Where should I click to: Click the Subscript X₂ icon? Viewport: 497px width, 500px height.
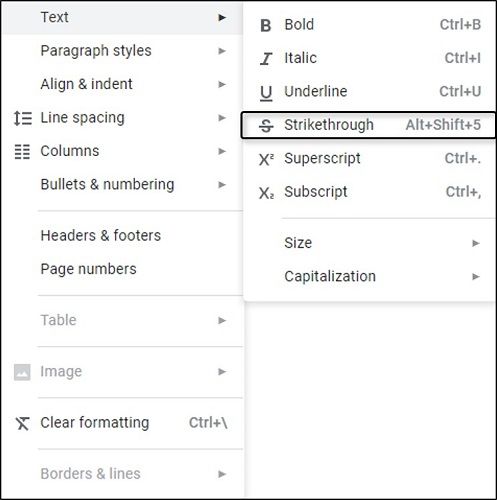tap(266, 193)
